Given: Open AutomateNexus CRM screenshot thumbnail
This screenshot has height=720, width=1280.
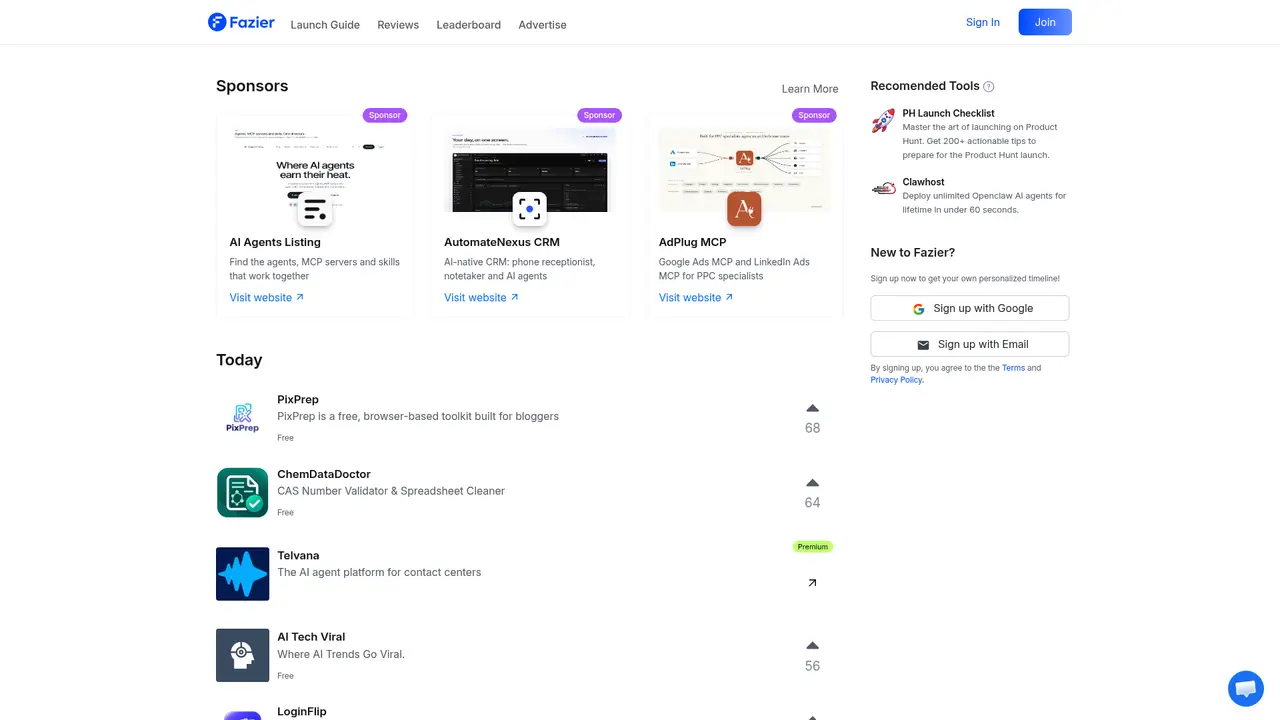Looking at the screenshot, I should coord(530,169).
